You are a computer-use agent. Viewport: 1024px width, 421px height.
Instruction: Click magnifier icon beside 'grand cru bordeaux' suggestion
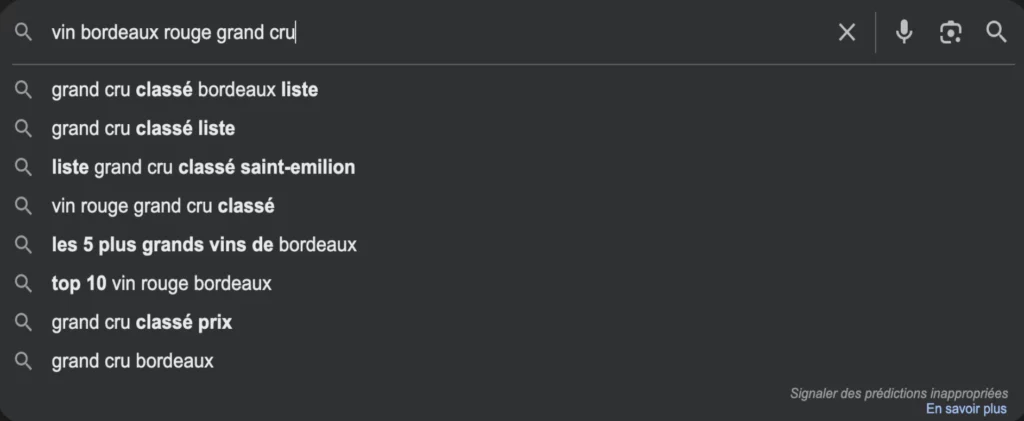pos(24,361)
